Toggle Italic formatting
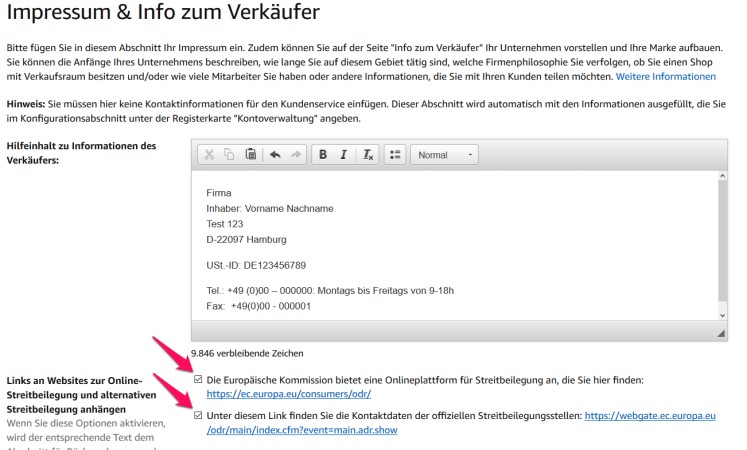The width and height of the screenshot is (747, 450). 343,154
